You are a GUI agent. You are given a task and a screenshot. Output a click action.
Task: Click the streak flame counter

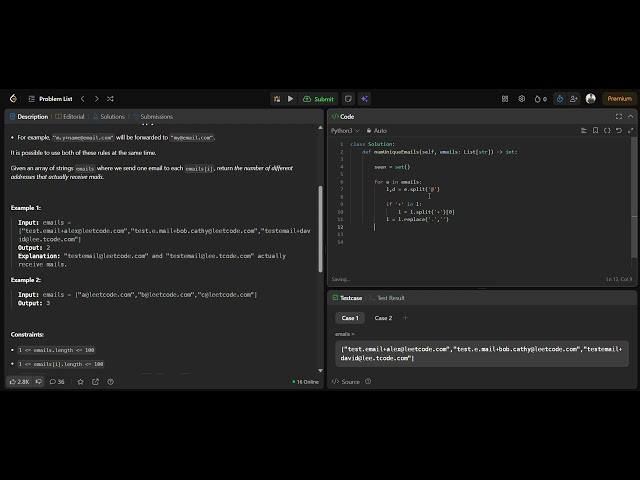(540, 99)
